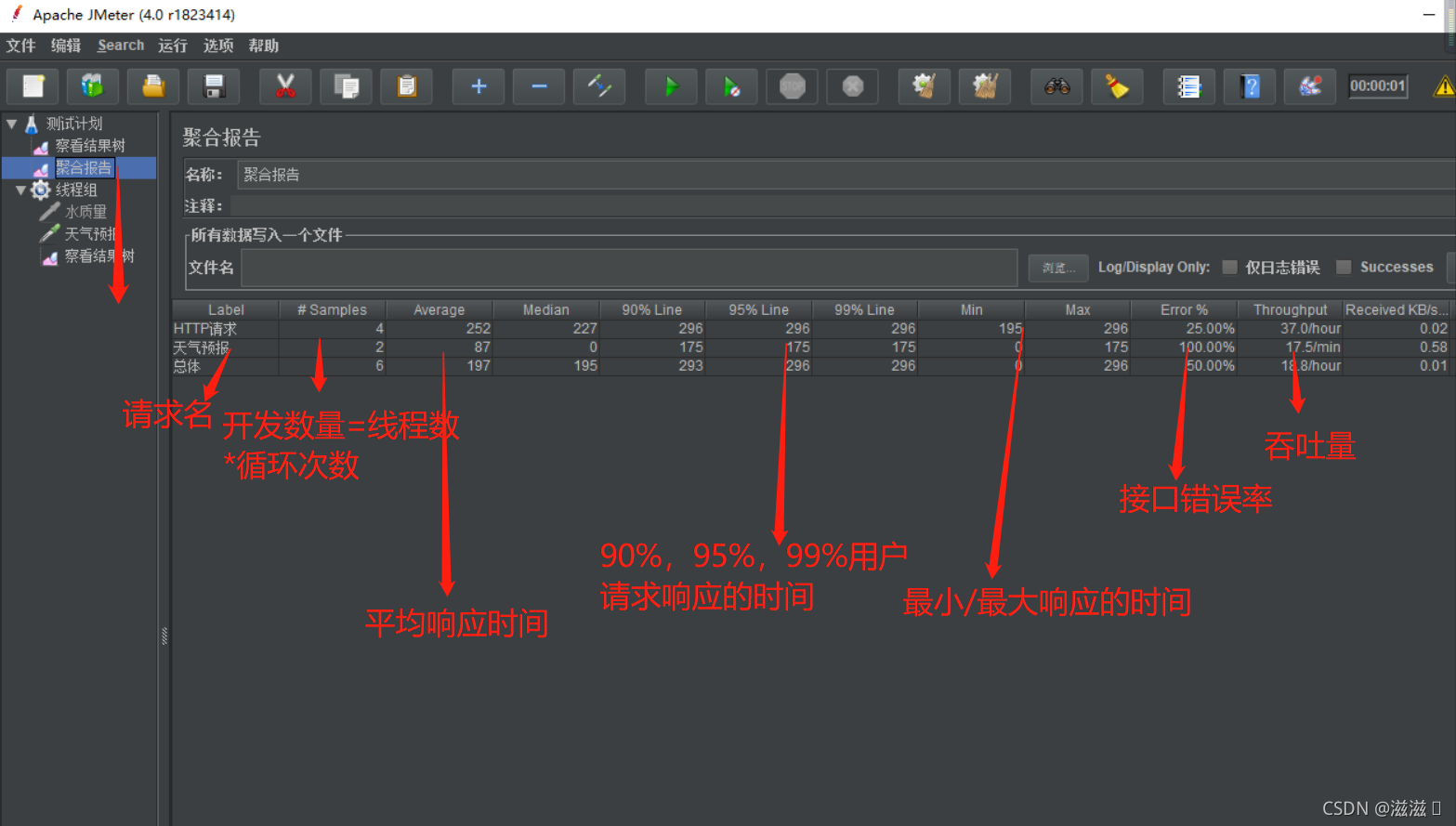Select 察看结果树 under 线程组

click(x=99, y=256)
